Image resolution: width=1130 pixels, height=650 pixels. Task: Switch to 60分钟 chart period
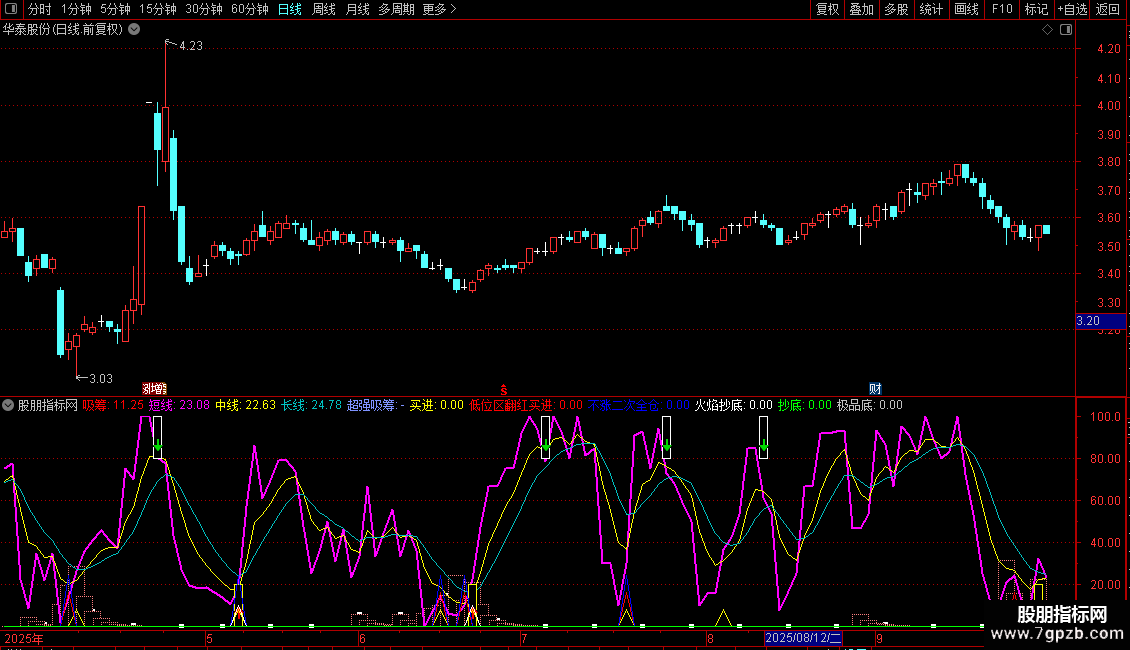coord(250,9)
